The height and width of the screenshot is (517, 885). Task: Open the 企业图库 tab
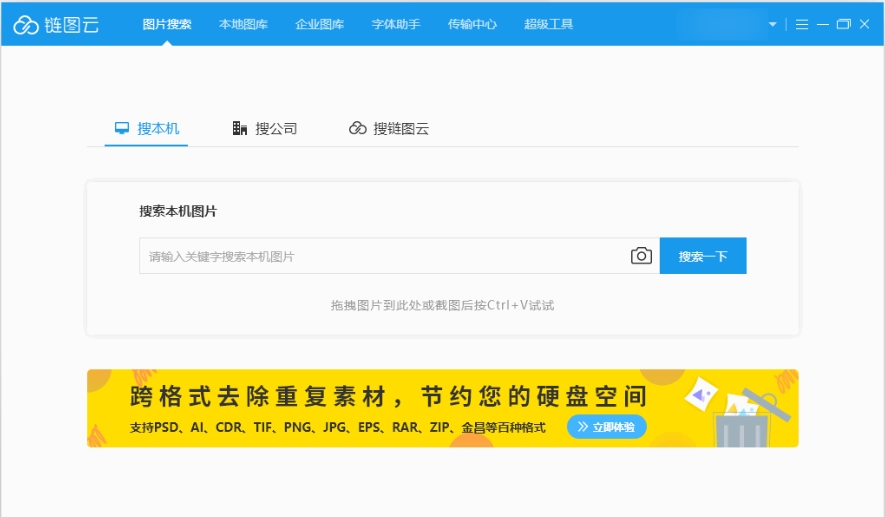(x=319, y=24)
